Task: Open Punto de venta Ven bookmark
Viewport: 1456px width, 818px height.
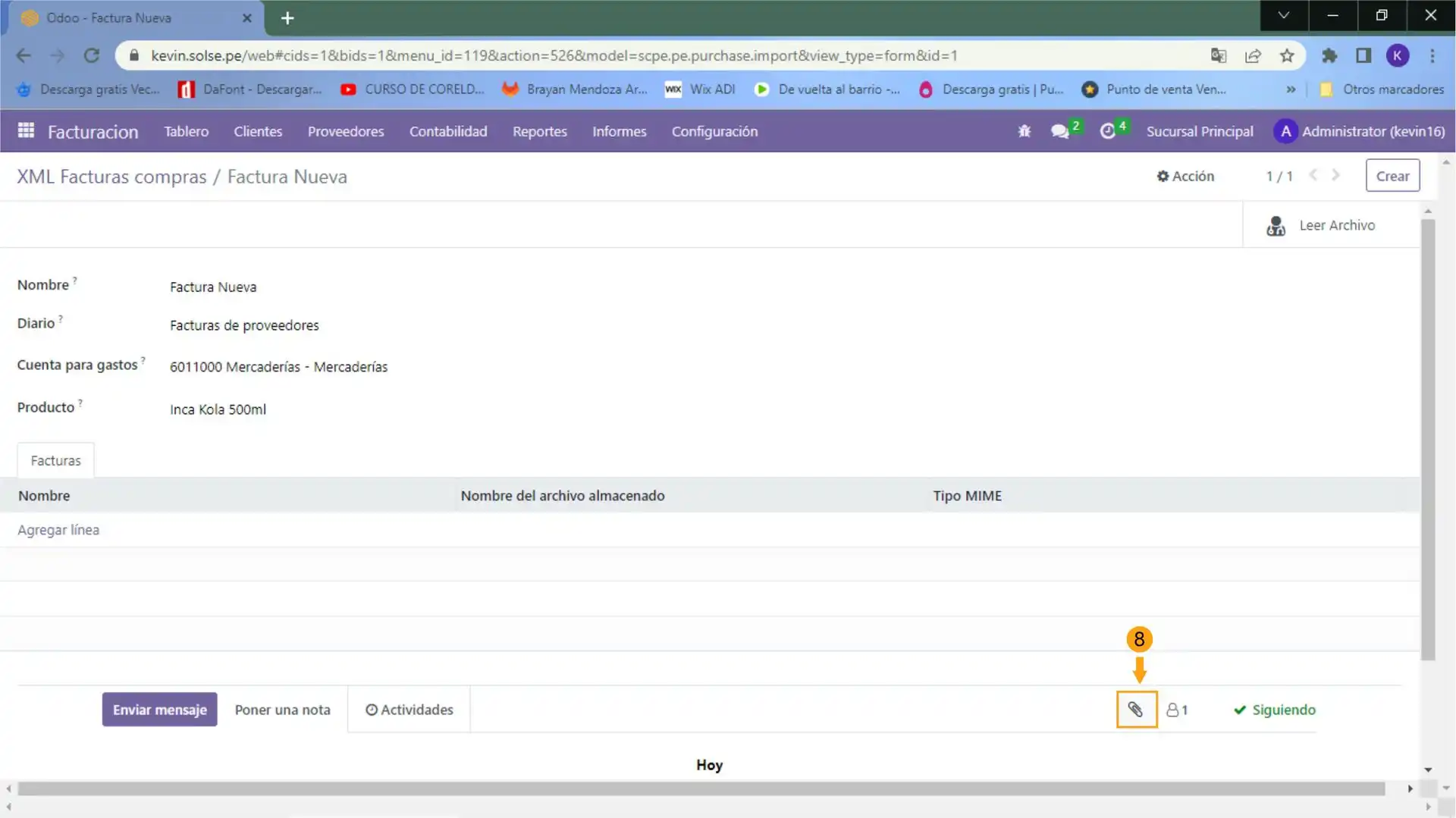Action: pos(1154,89)
